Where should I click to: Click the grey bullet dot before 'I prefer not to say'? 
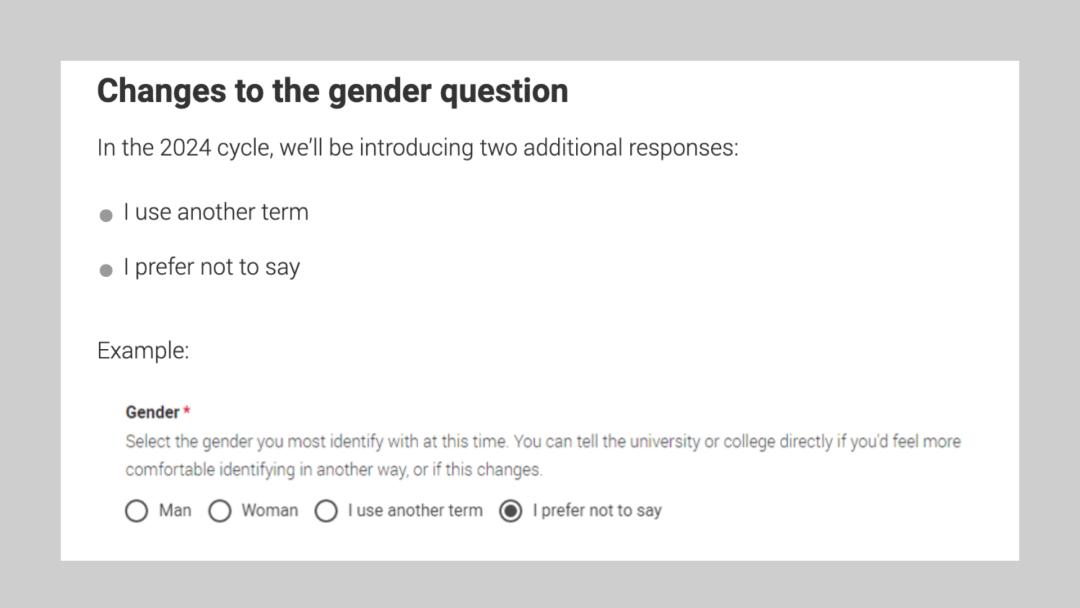[x=106, y=270]
